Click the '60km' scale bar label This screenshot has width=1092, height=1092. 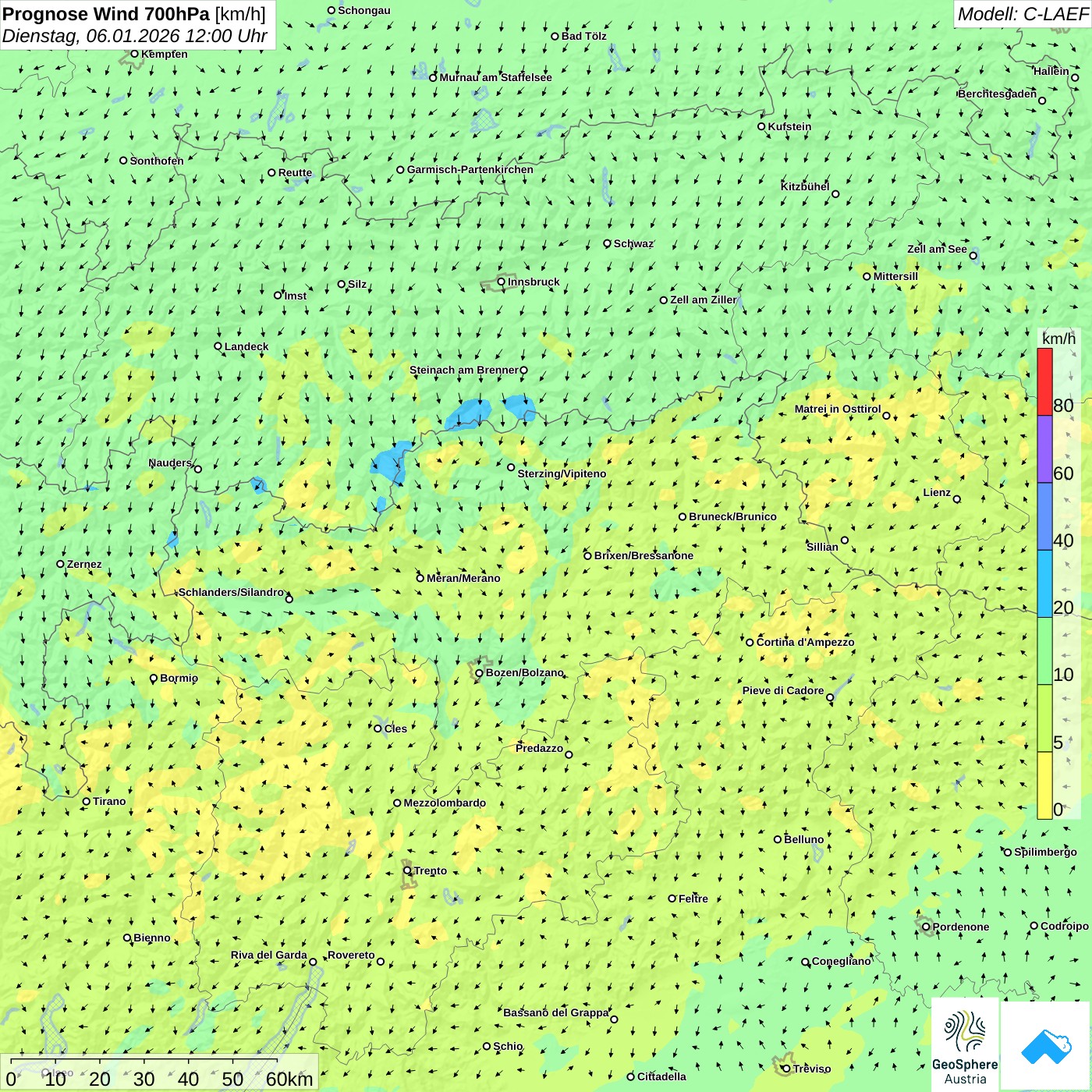[289, 1079]
